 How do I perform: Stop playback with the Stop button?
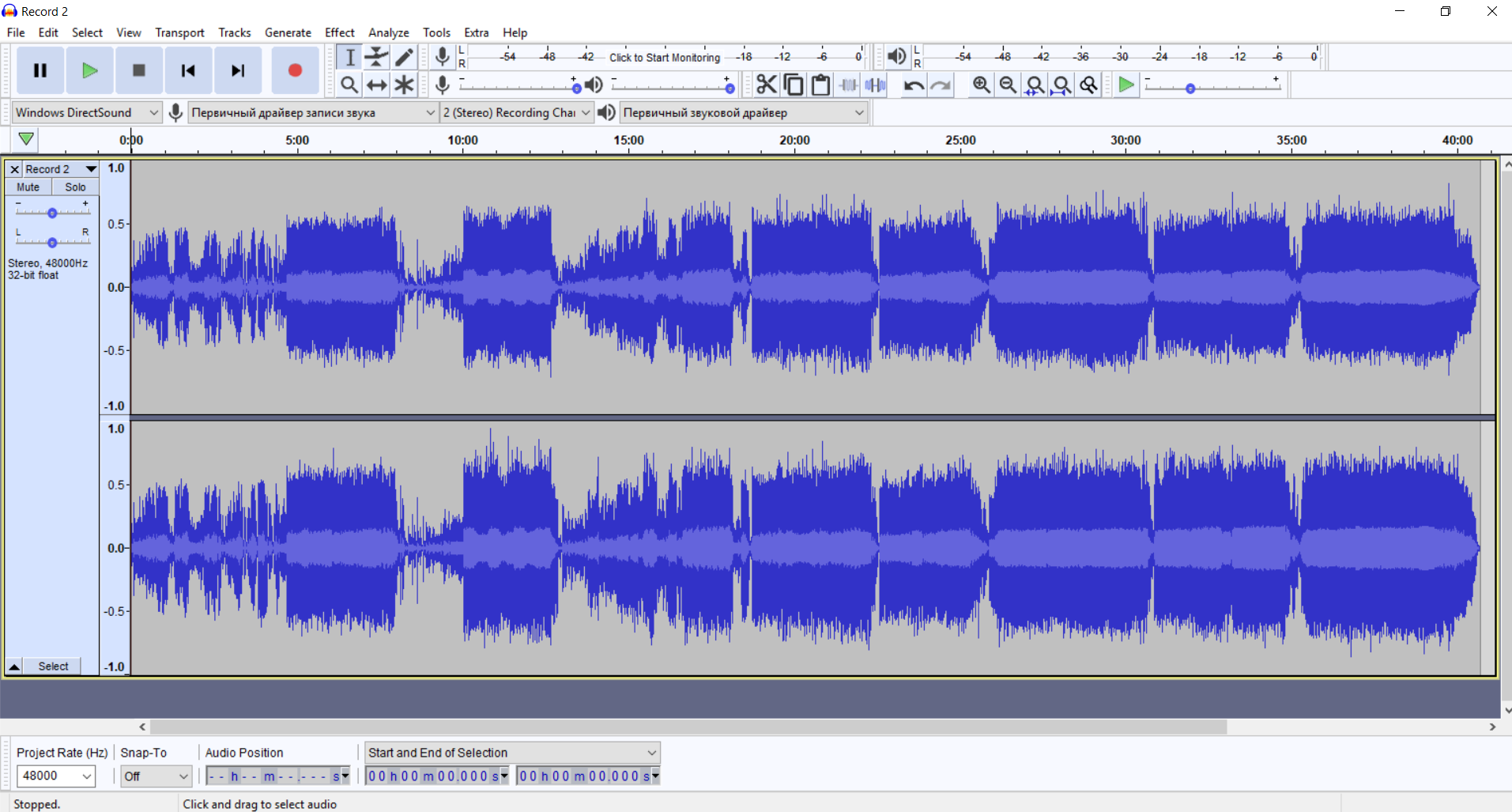coord(138,70)
